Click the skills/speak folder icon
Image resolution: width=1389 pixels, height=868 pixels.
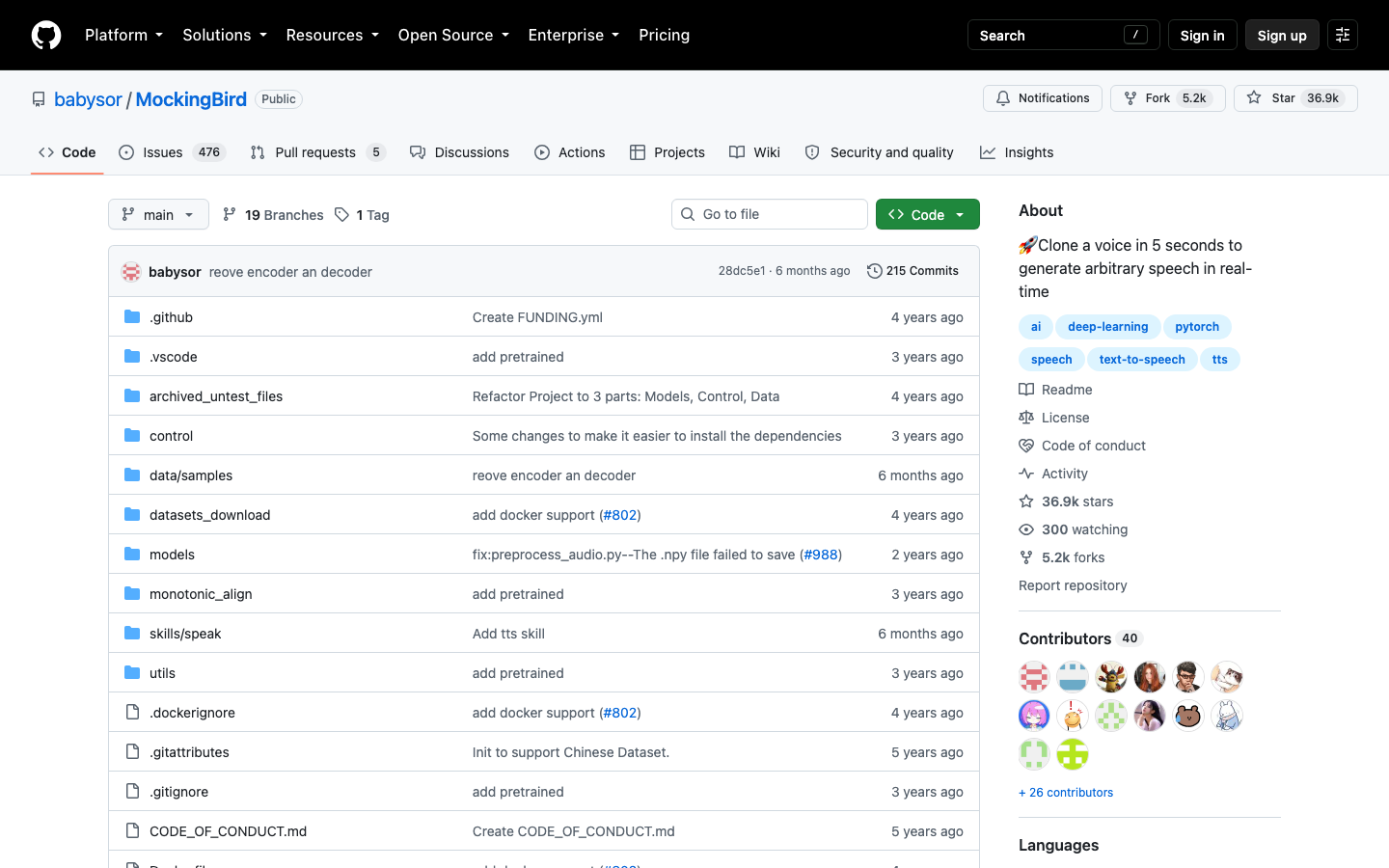coord(132,634)
